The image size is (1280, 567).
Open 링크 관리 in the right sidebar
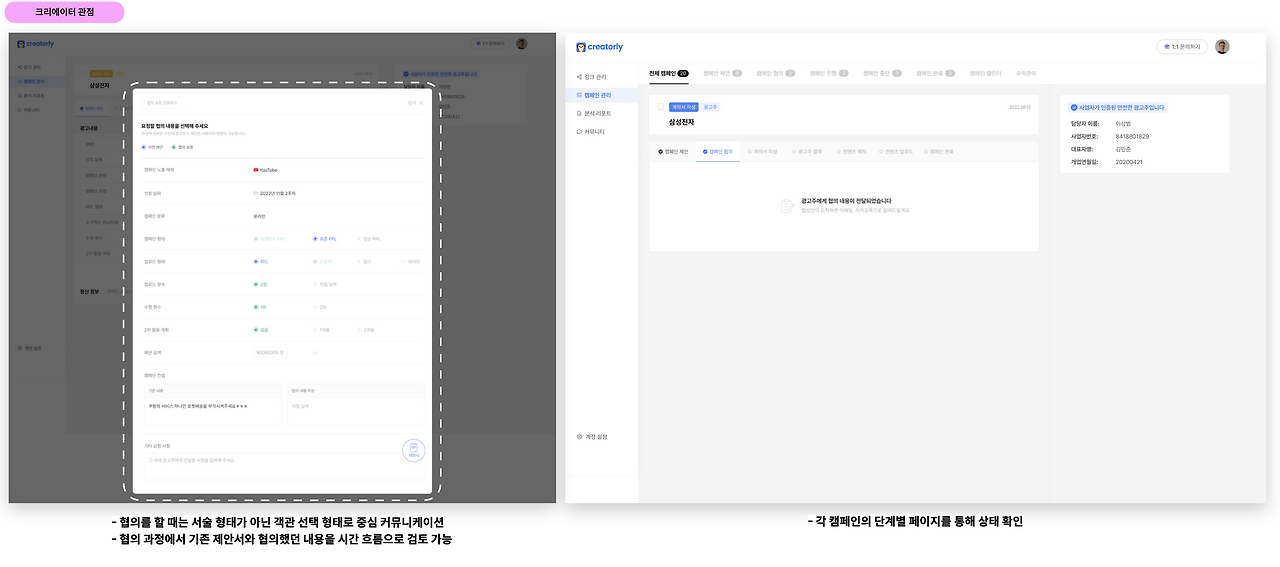click(x=591, y=77)
